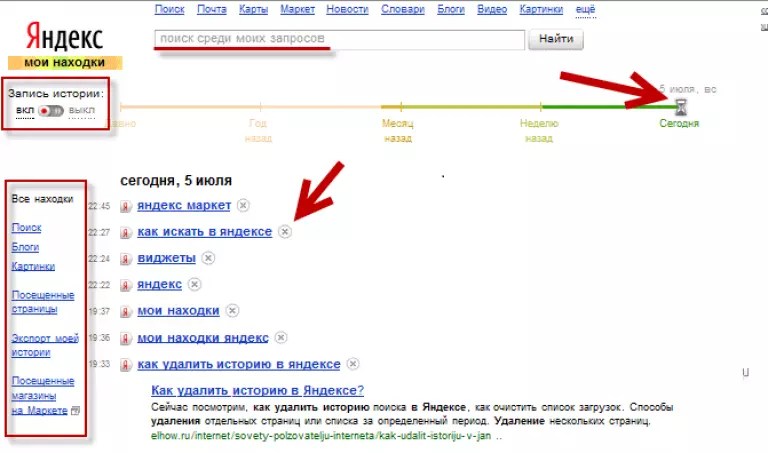
Task: Expand the 'ещё' services menu
Action: (x=585, y=9)
